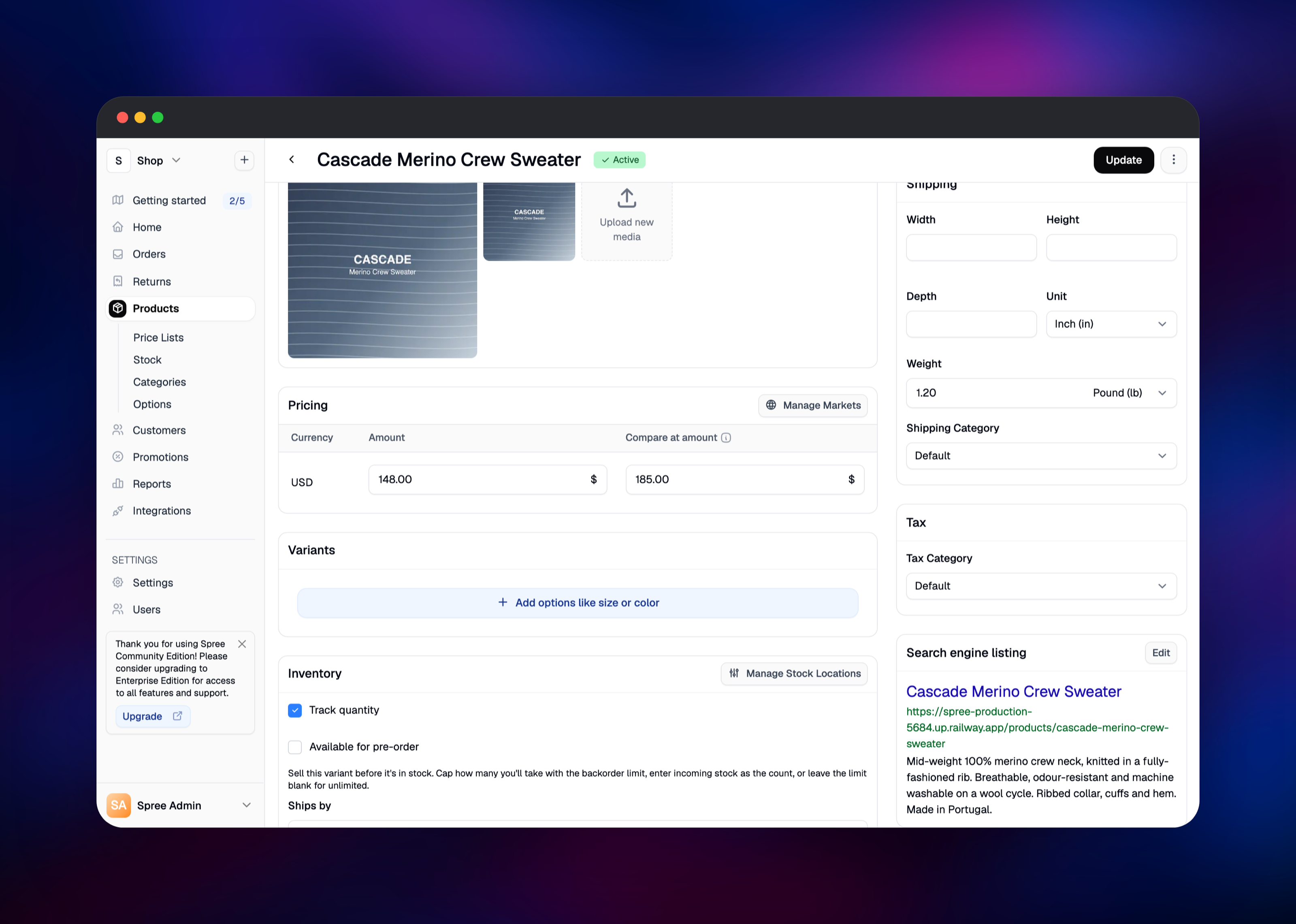Click the Integrations plug icon
The image size is (1296, 924).
pyautogui.click(x=118, y=511)
